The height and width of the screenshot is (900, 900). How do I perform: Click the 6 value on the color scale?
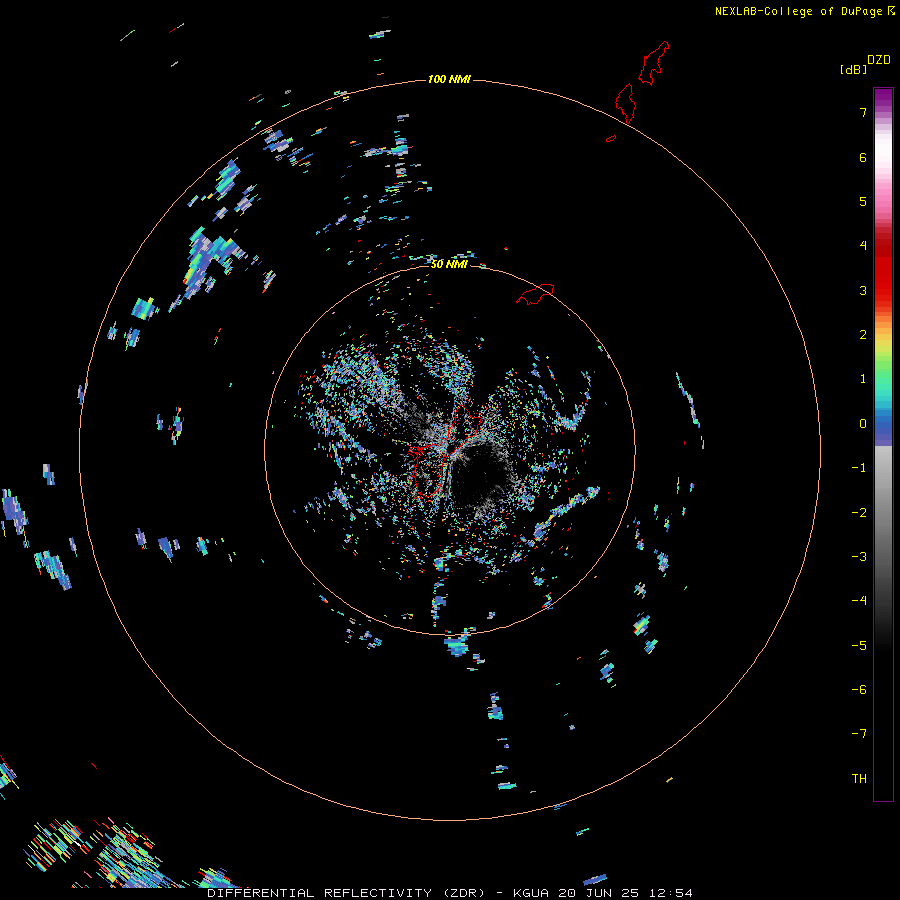coord(863,157)
